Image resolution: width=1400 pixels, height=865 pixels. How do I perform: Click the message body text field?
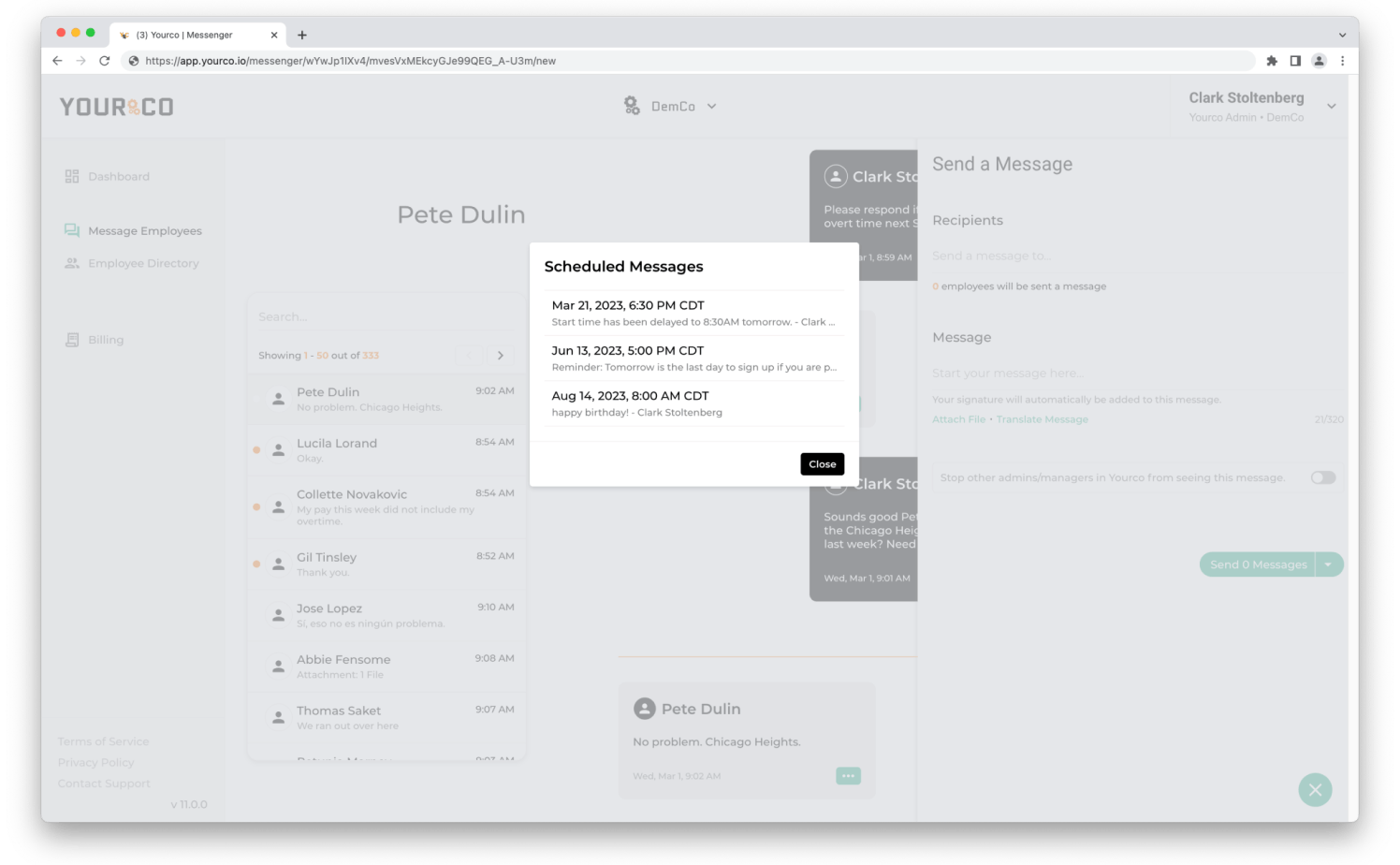point(1137,373)
